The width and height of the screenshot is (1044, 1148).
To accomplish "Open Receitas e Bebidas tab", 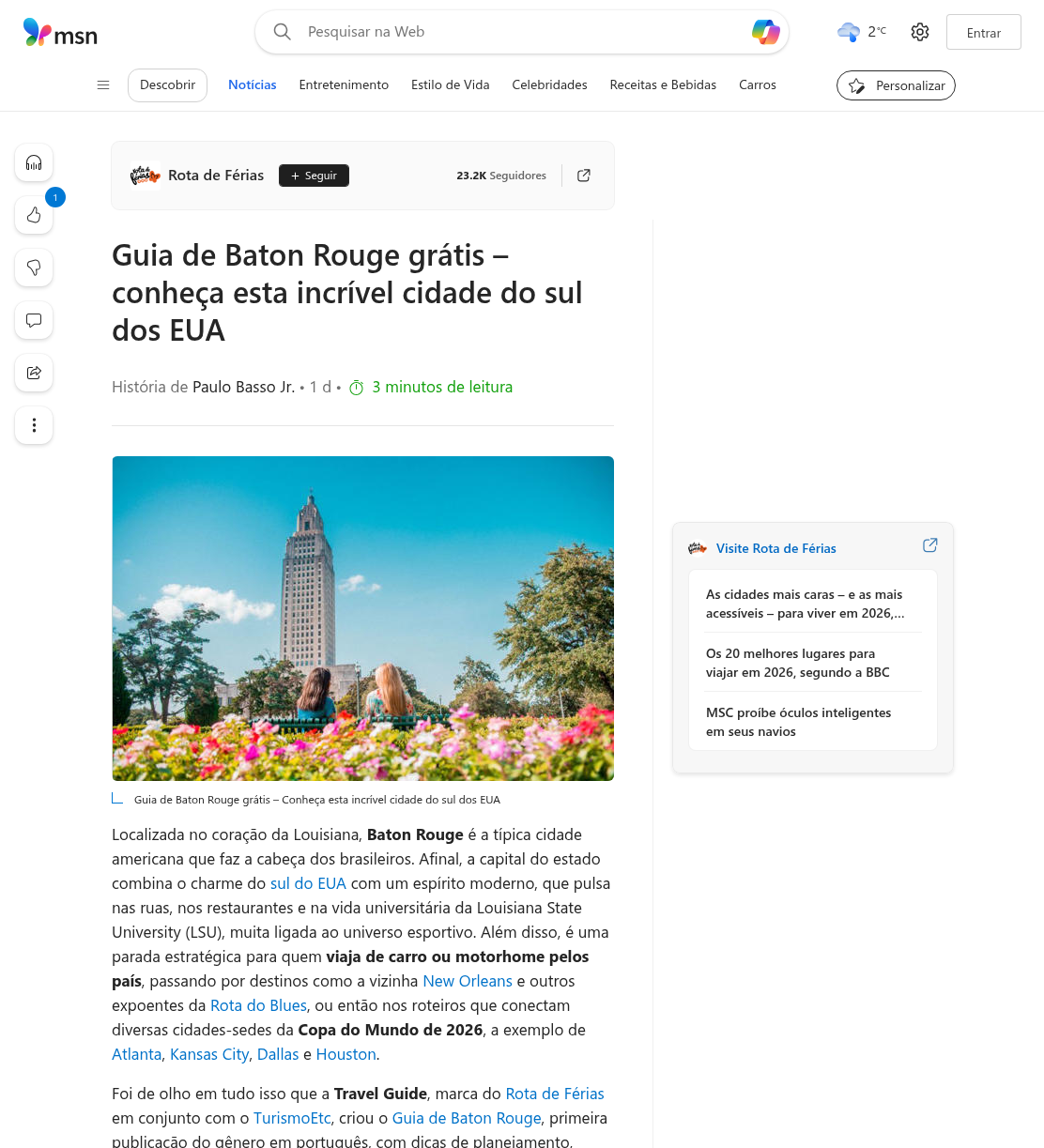I will tap(663, 84).
